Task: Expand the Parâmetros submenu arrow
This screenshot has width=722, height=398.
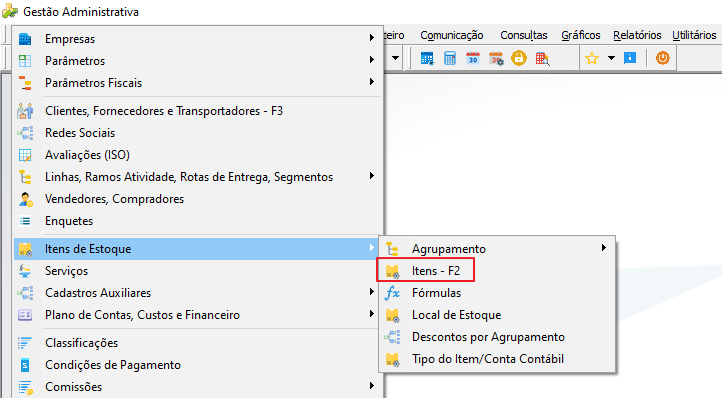Action: 372,59
